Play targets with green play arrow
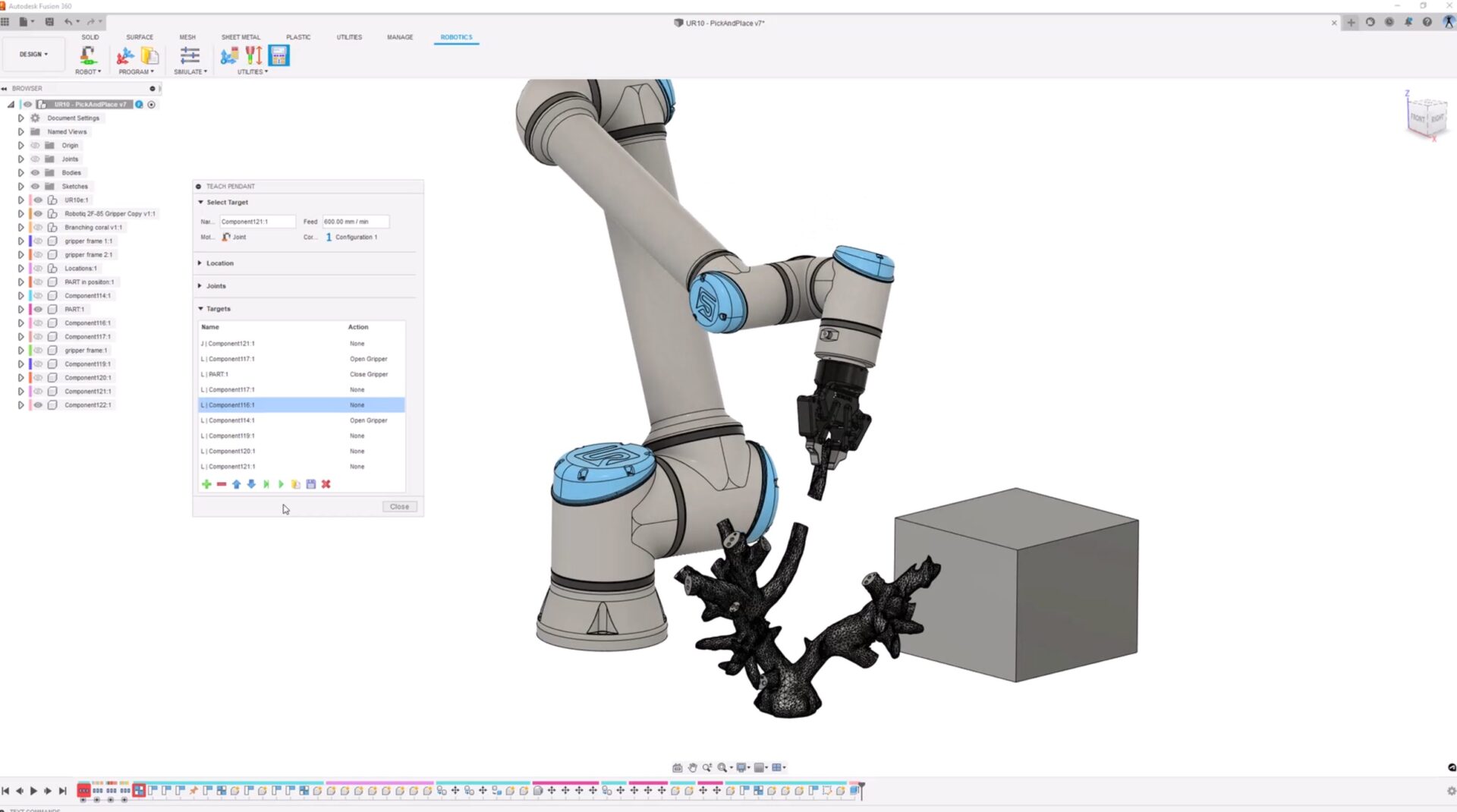Image resolution: width=1457 pixels, height=812 pixels. (x=281, y=484)
